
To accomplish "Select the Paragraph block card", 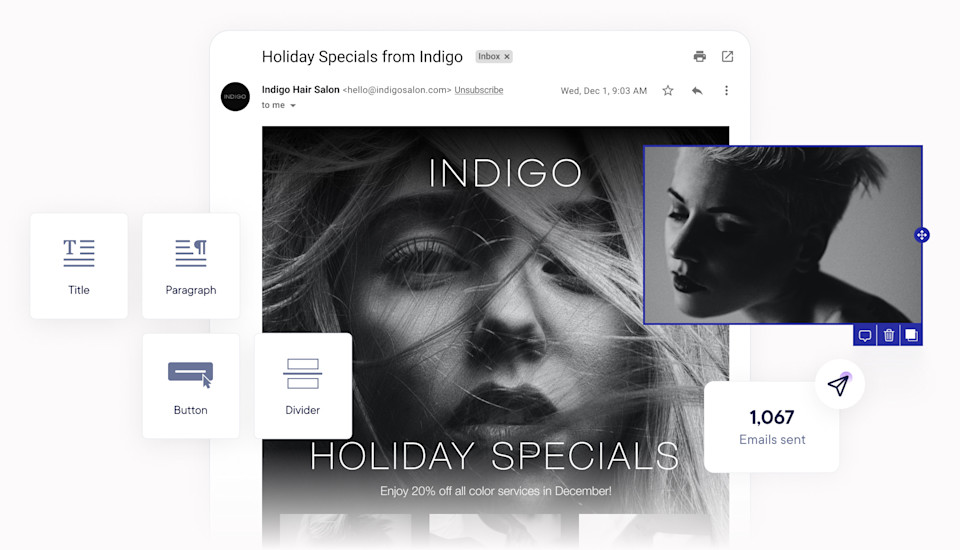I will pos(191,266).
